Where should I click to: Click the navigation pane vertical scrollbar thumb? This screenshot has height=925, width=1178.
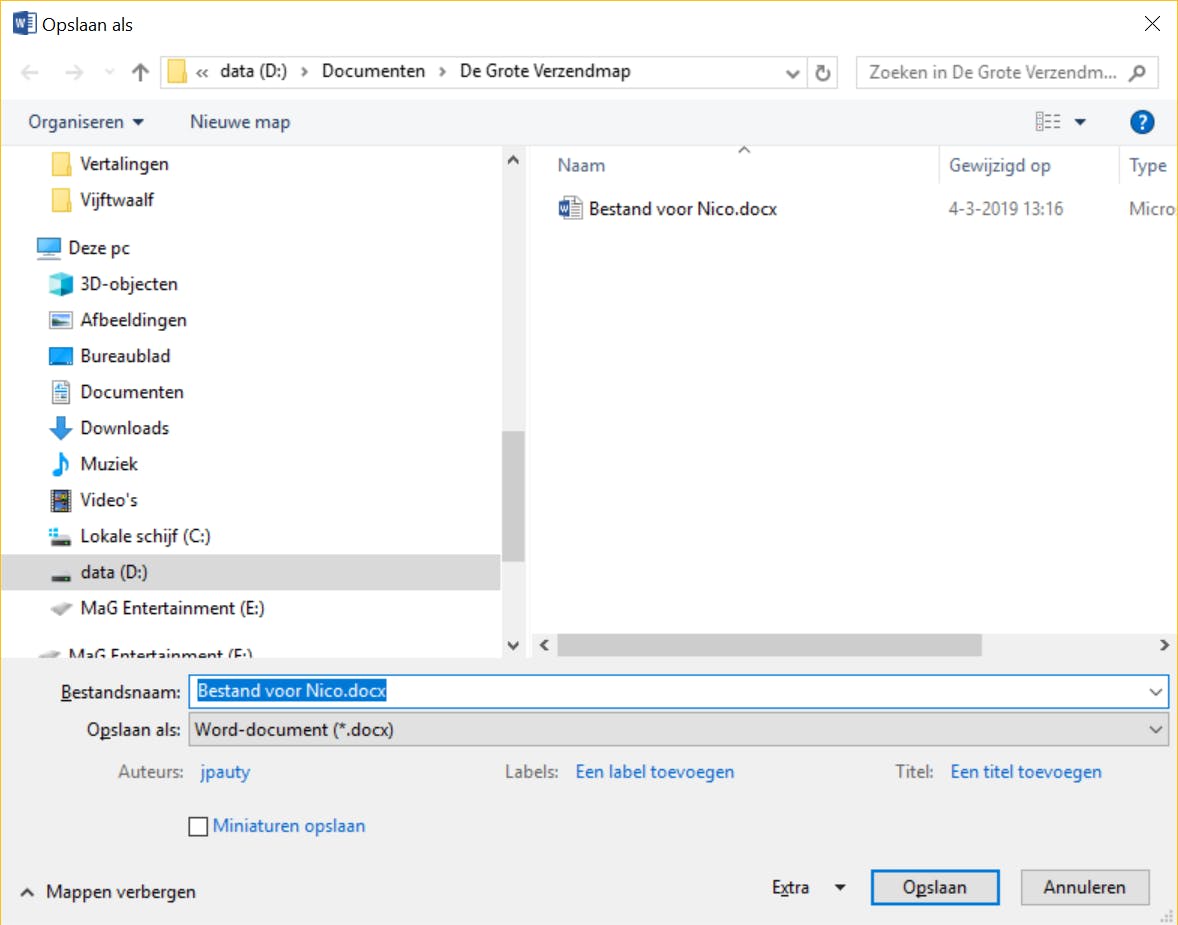pyautogui.click(x=513, y=496)
